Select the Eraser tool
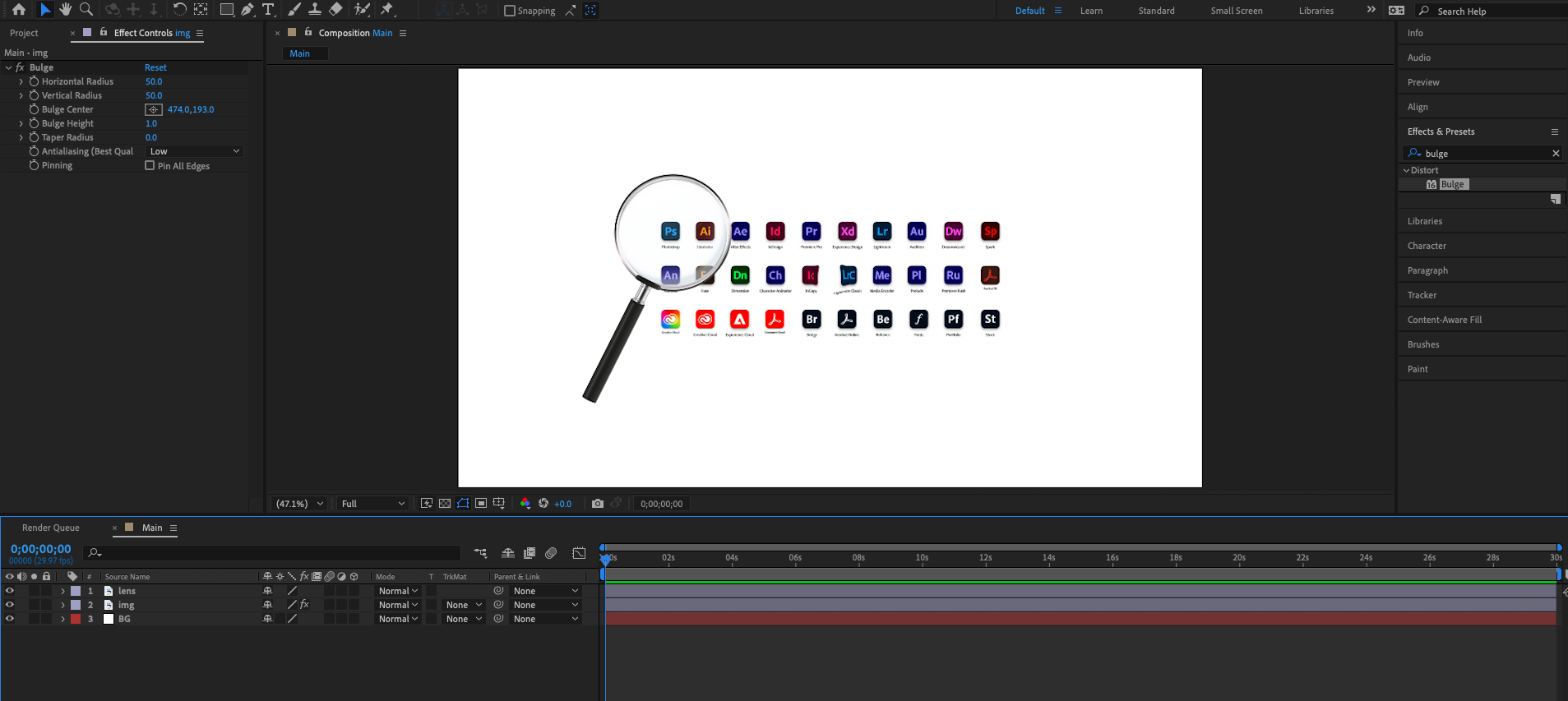The width and height of the screenshot is (1568, 701). [x=335, y=10]
